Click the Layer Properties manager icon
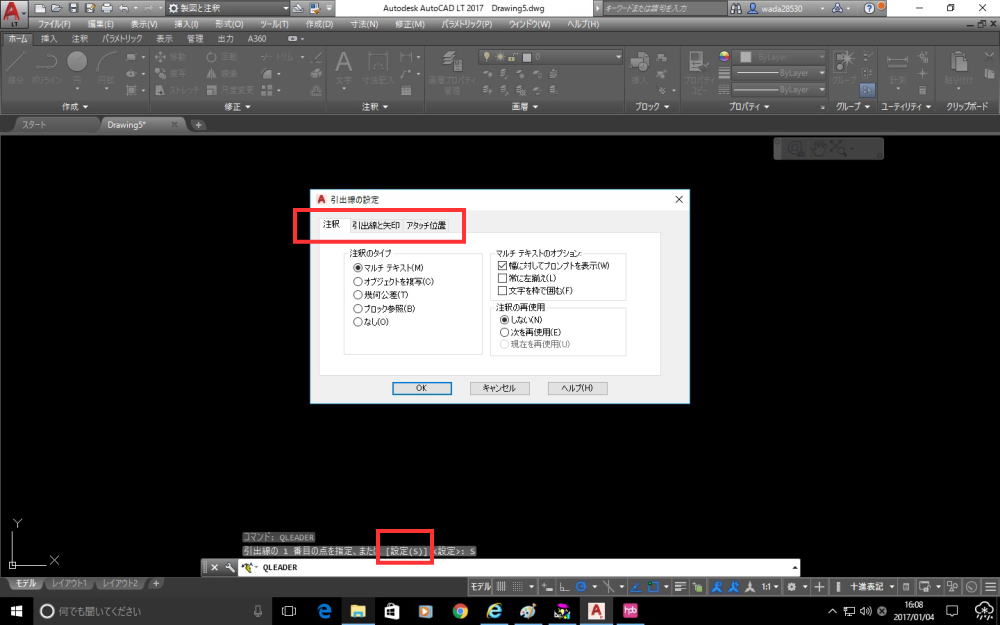Image resolution: width=1000 pixels, height=625 pixels. coord(453,61)
